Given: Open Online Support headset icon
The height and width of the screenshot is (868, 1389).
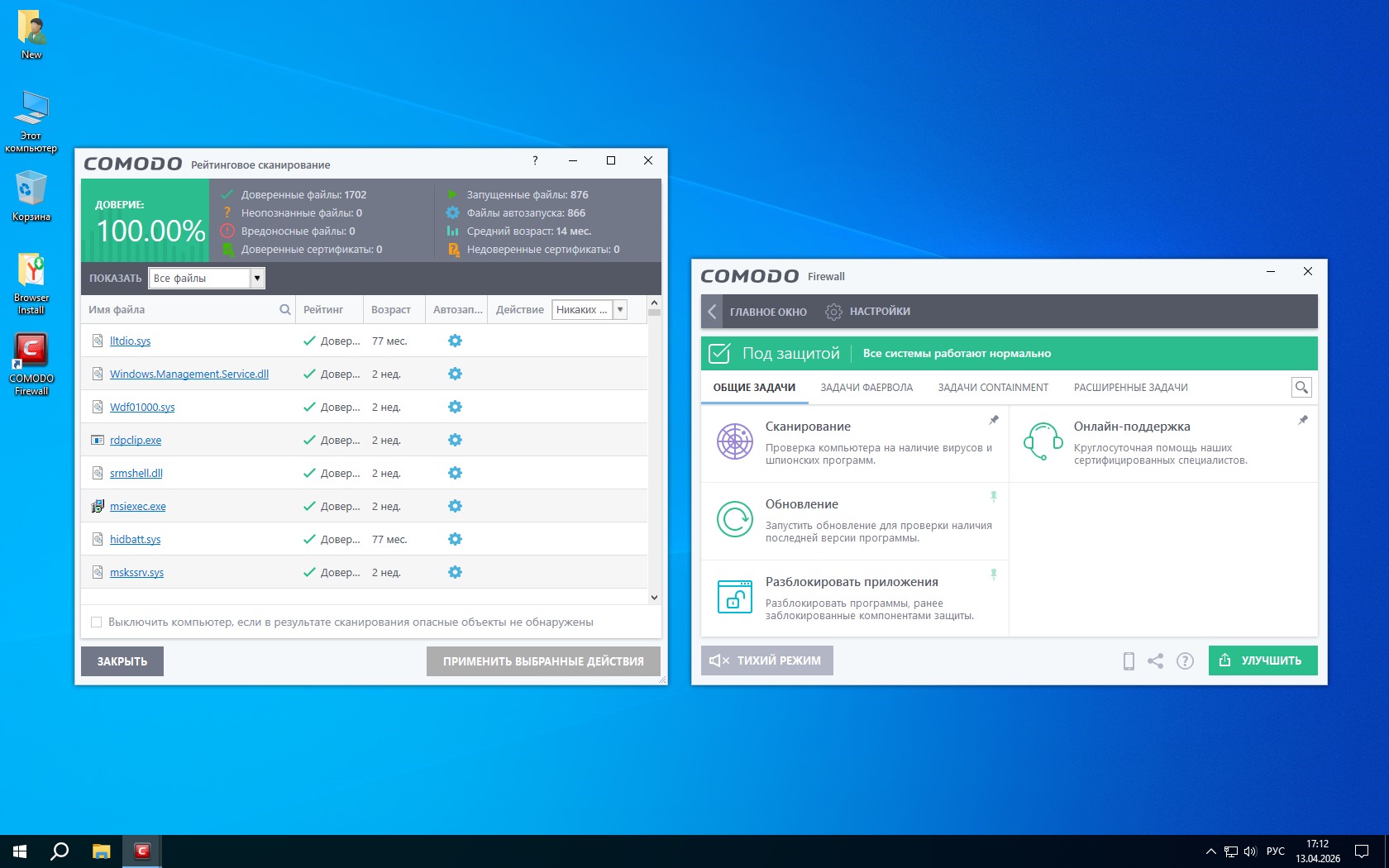Looking at the screenshot, I should (1043, 441).
